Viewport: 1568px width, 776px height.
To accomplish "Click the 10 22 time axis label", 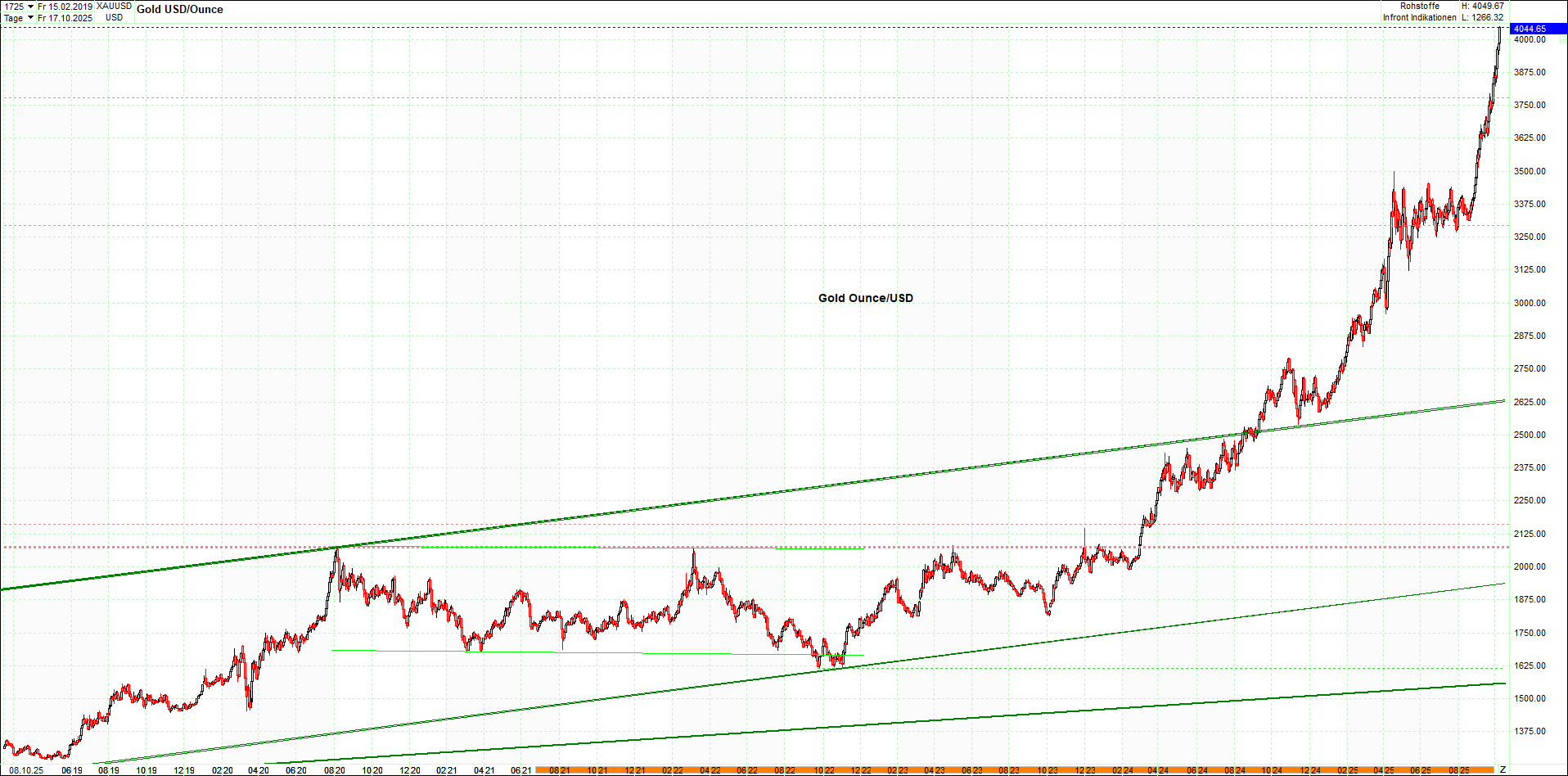I will pos(824,770).
